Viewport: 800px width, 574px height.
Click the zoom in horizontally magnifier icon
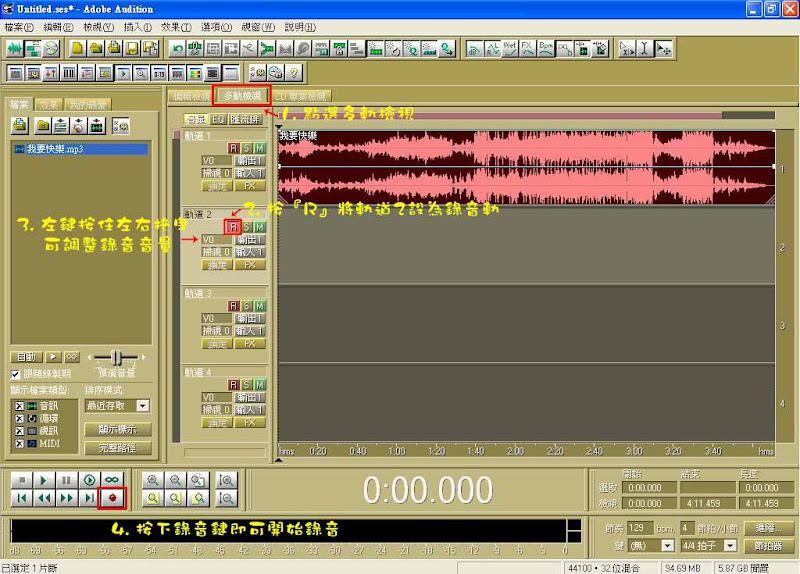(x=152, y=479)
